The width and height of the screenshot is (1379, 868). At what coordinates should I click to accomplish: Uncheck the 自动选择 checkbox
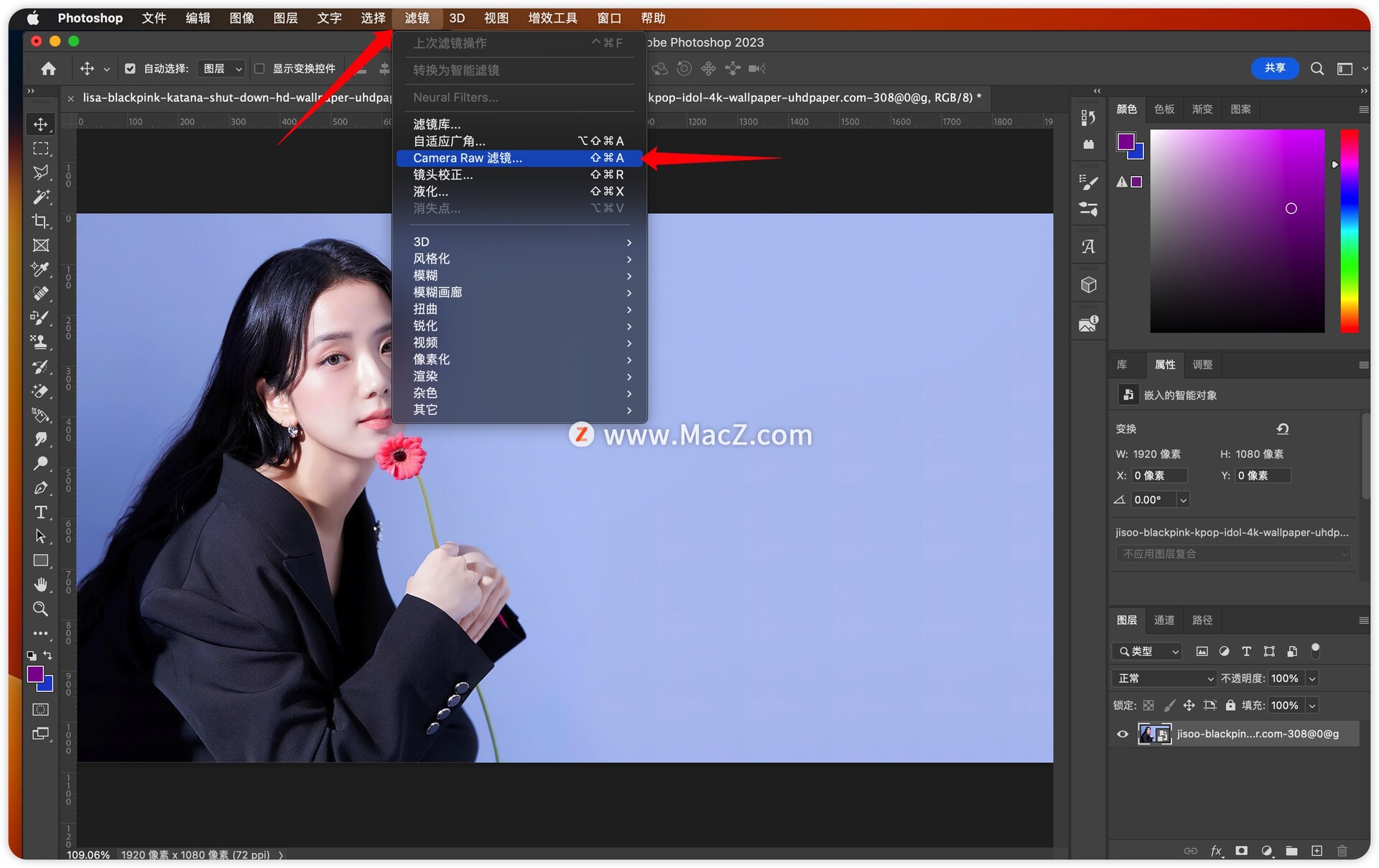coord(130,69)
